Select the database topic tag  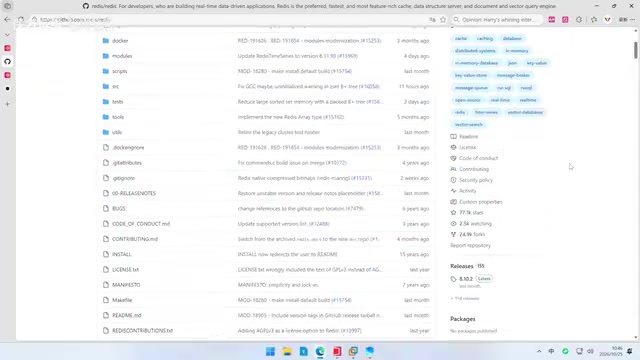click(512, 38)
